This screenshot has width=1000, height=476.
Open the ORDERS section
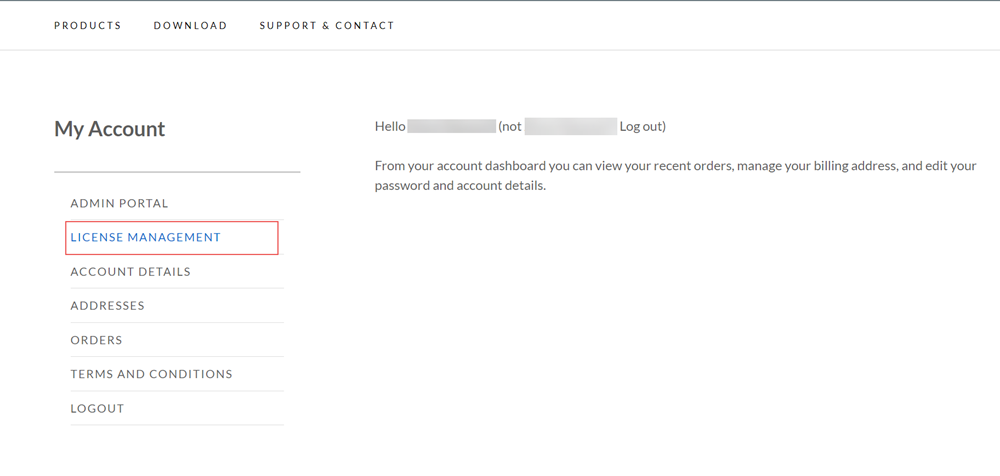[x=96, y=340]
